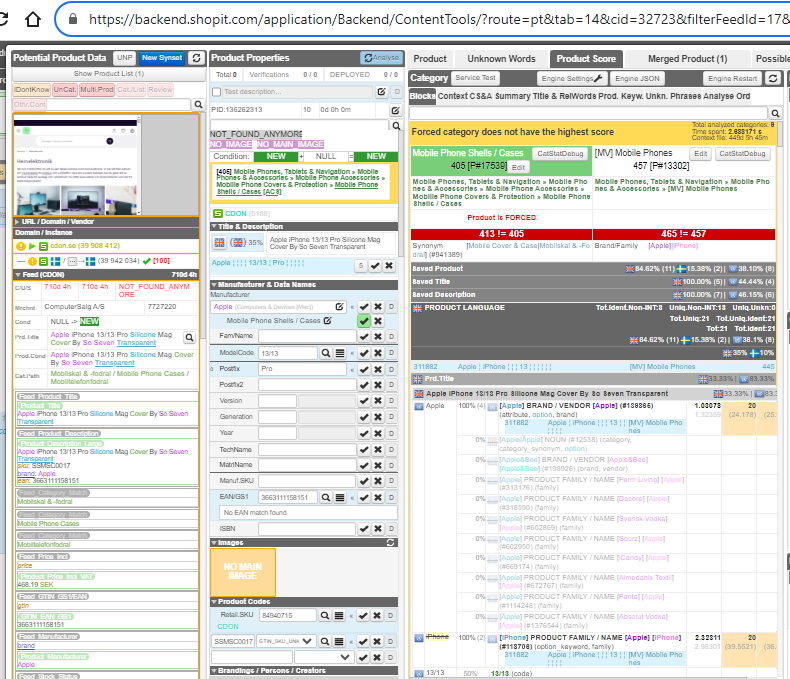Screen dimensions: 790x679
Task: Click Show Product List (1)
Action: pyautogui.click(x=109, y=74)
